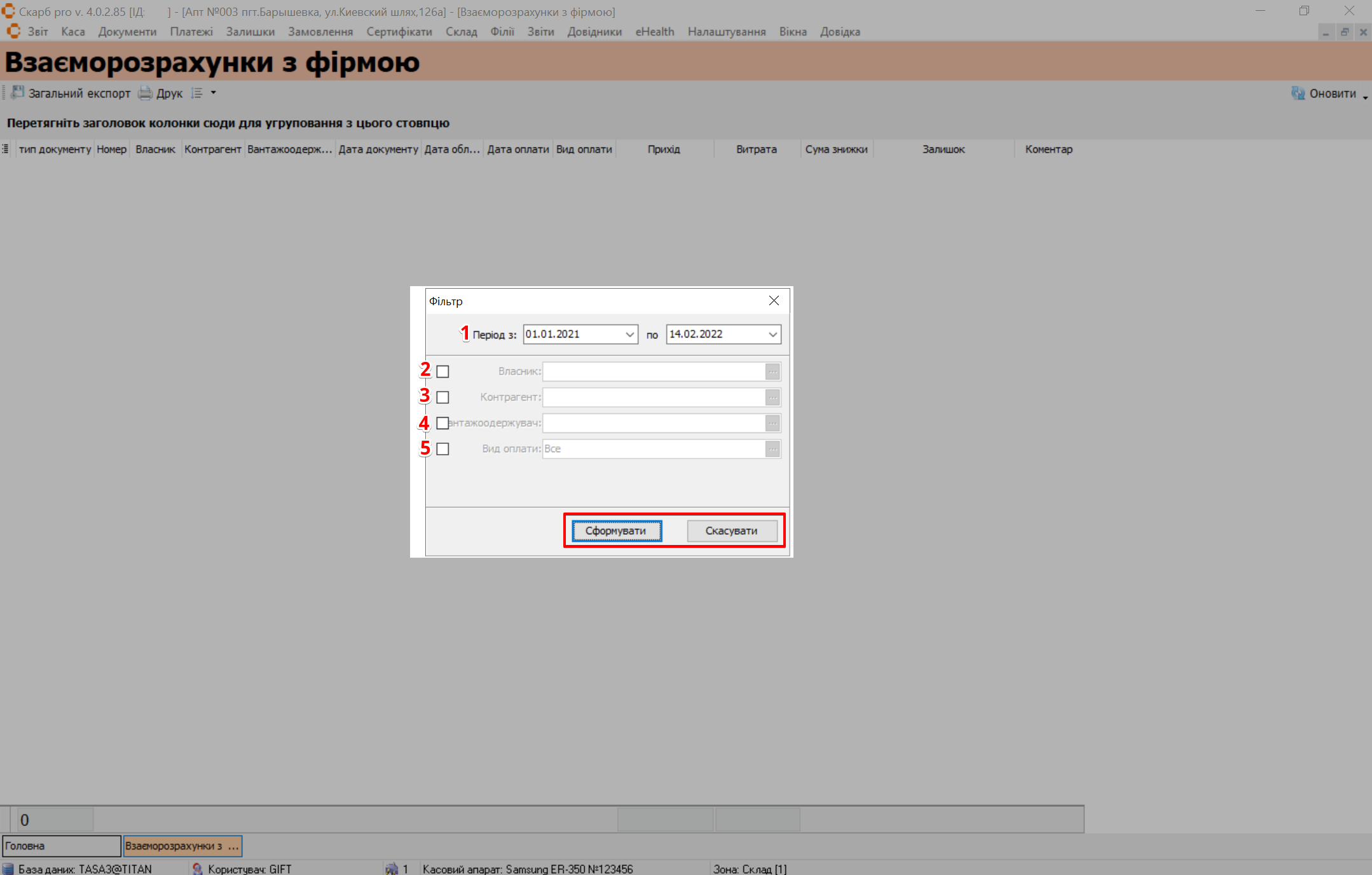
Task: Click the Оновити refresh icon
Action: 1298,93
